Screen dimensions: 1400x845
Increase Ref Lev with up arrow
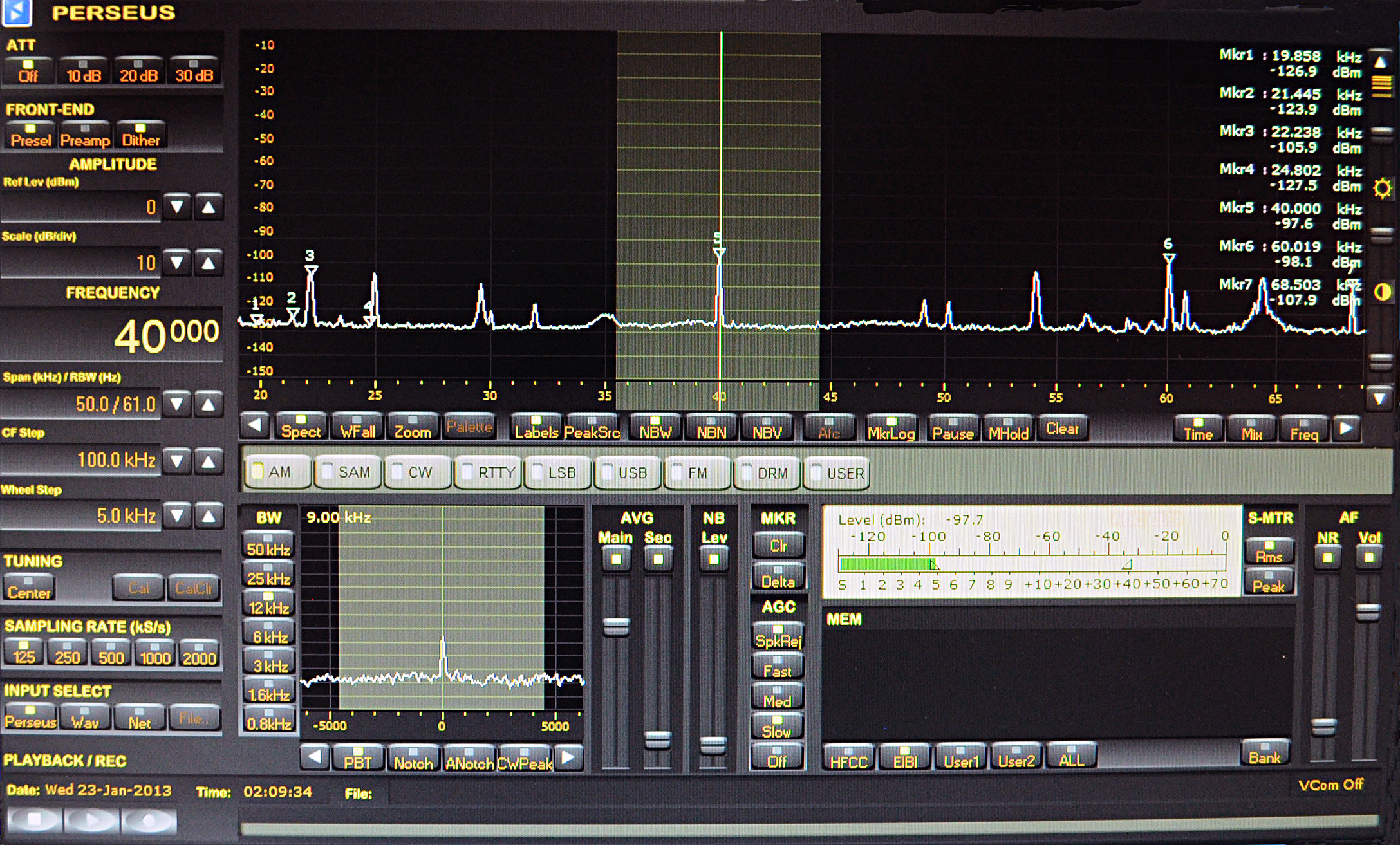coord(209,207)
